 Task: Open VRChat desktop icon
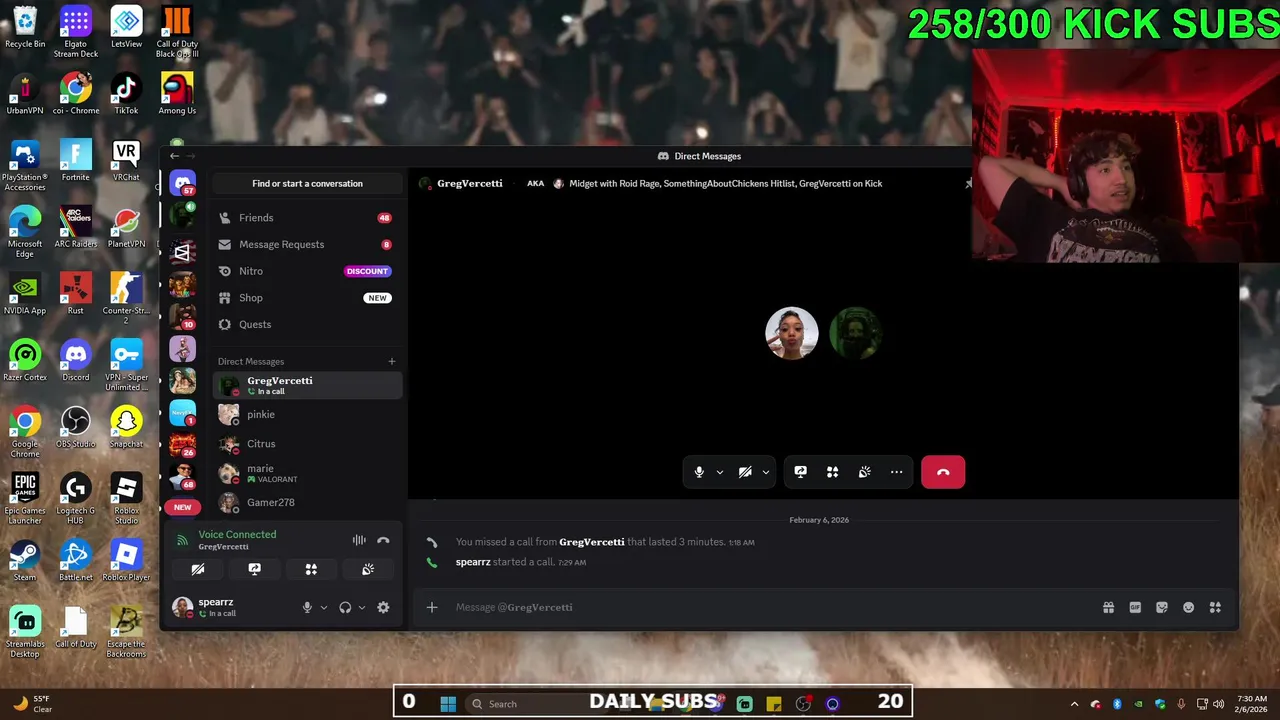pyautogui.click(x=126, y=160)
